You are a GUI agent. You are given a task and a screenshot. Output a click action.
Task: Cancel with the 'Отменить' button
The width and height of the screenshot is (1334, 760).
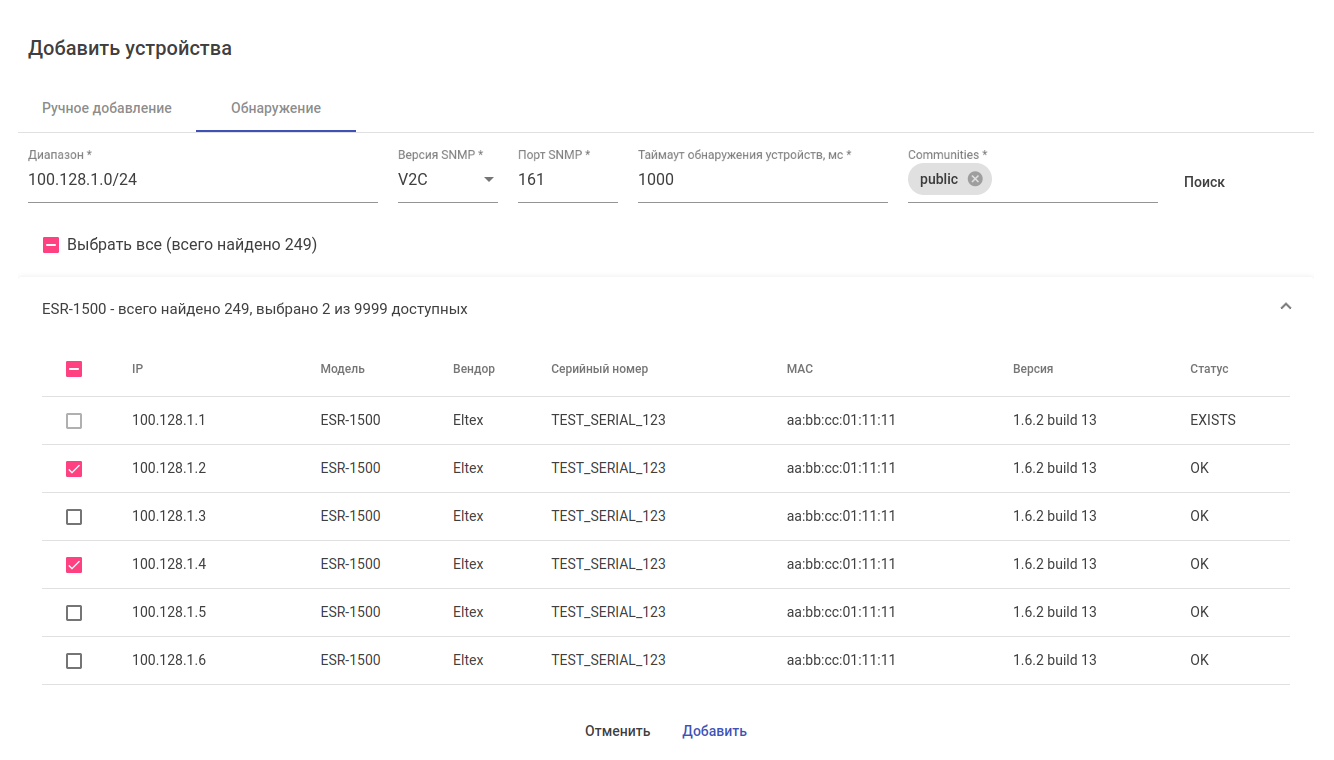(x=617, y=731)
